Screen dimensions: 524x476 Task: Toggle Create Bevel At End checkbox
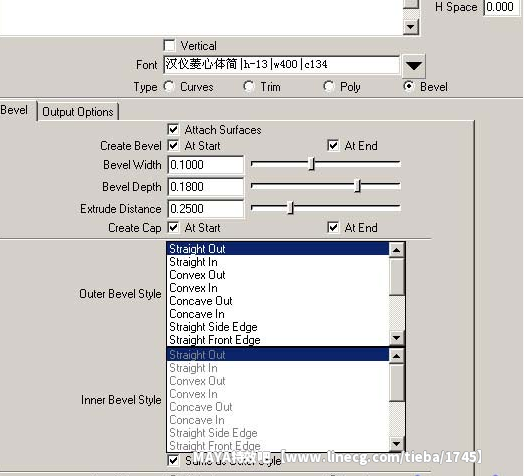tap(333, 146)
